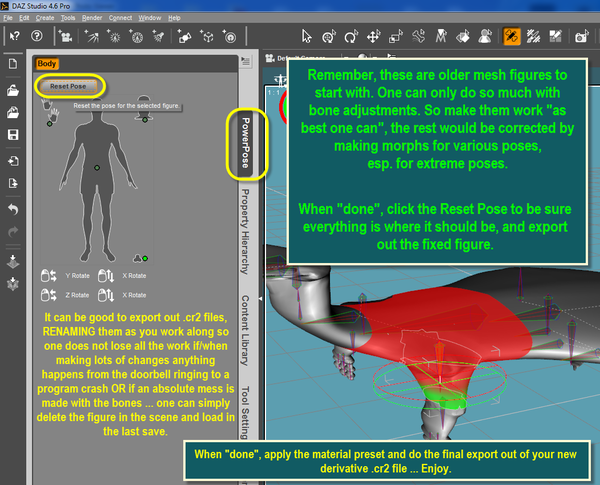Click the Undo arrow icon

(x=13, y=209)
